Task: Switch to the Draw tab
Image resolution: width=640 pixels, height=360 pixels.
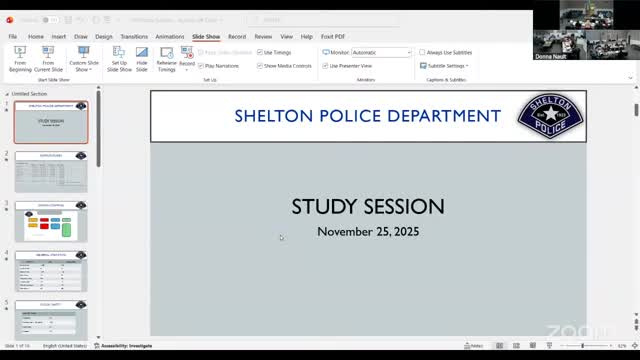Action: pyautogui.click(x=81, y=36)
